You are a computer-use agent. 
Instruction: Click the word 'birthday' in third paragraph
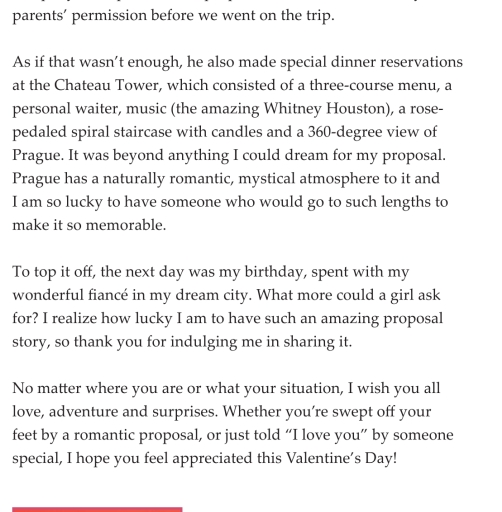(x=275, y=272)
